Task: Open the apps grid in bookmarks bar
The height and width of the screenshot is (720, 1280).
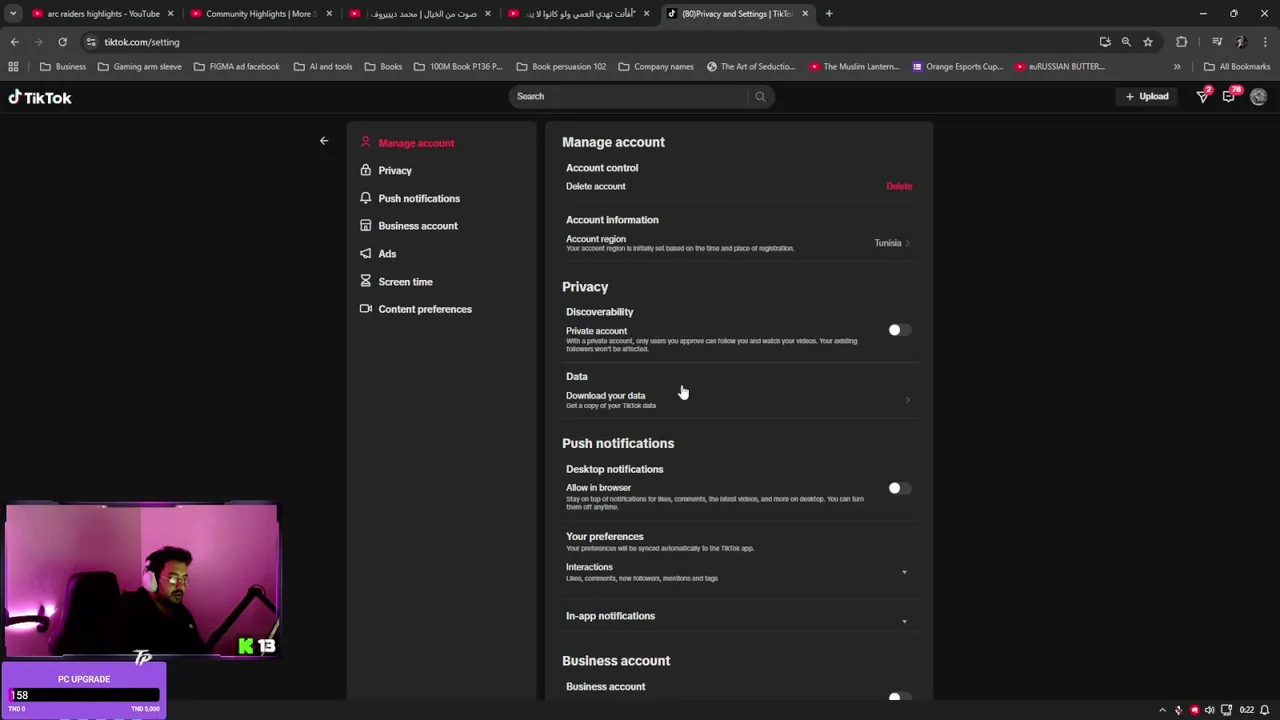Action: [13, 67]
